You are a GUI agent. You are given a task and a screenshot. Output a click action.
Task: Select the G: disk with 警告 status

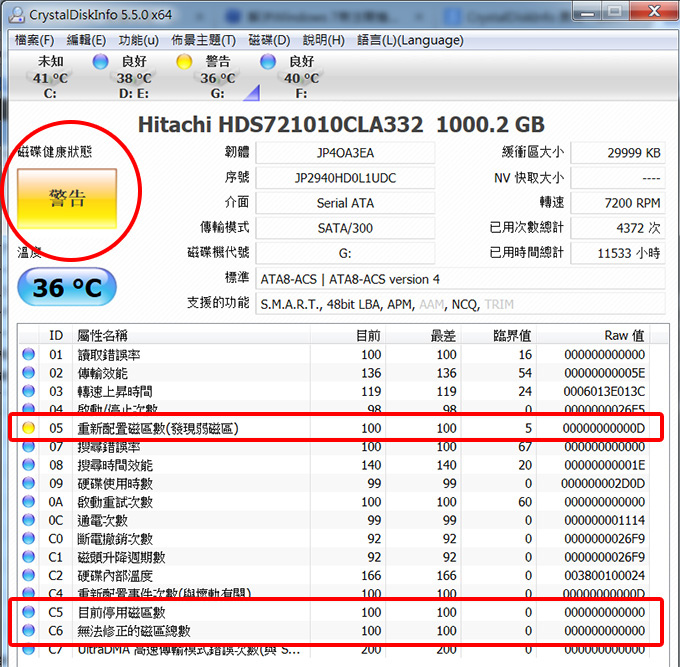coord(217,77)
